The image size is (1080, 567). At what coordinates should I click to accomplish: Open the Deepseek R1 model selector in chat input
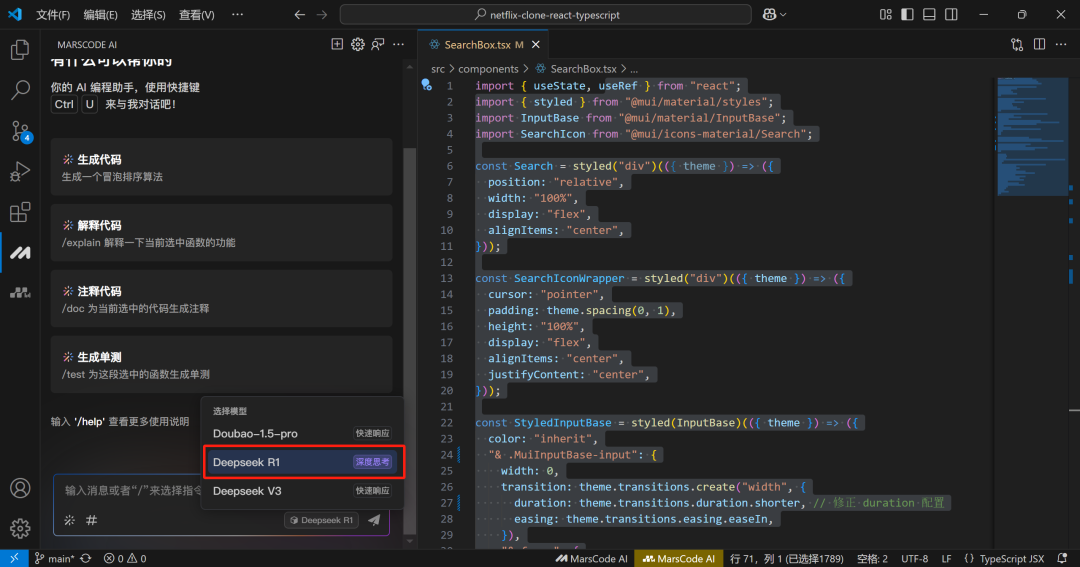tap(321, 520)
